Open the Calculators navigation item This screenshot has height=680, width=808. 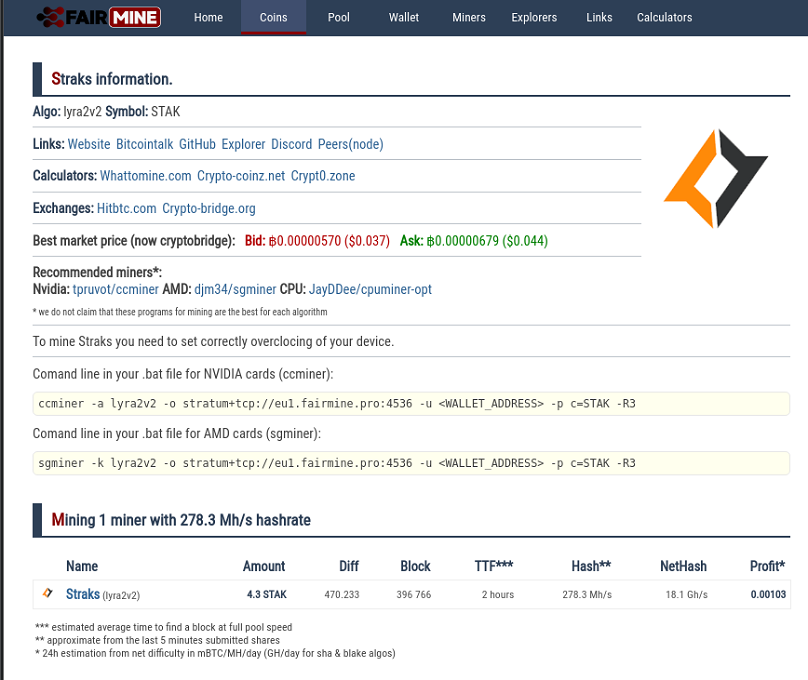(x=664, y=18)
